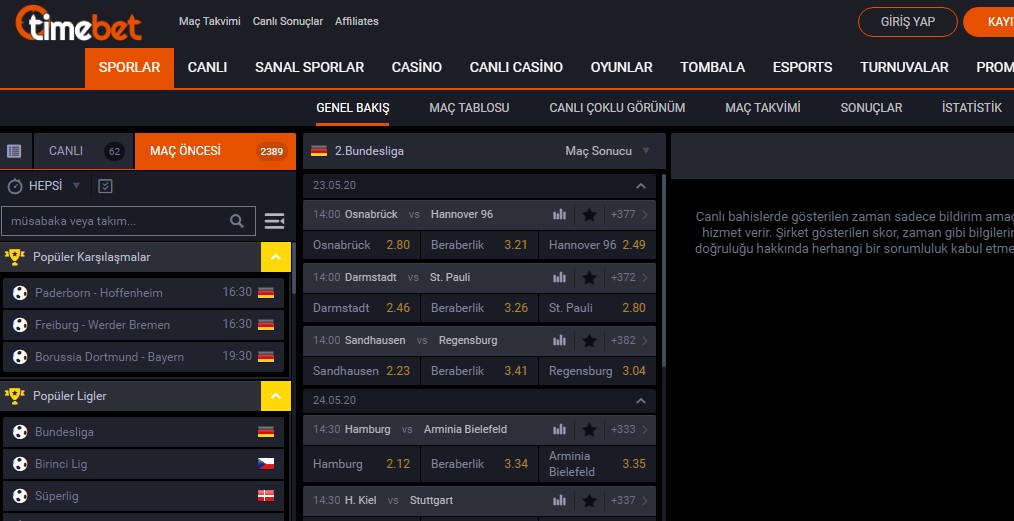Screen dimensions: 1014x521
Task: Switch to the SONUÇLAR tab
Action: (871, 108)
